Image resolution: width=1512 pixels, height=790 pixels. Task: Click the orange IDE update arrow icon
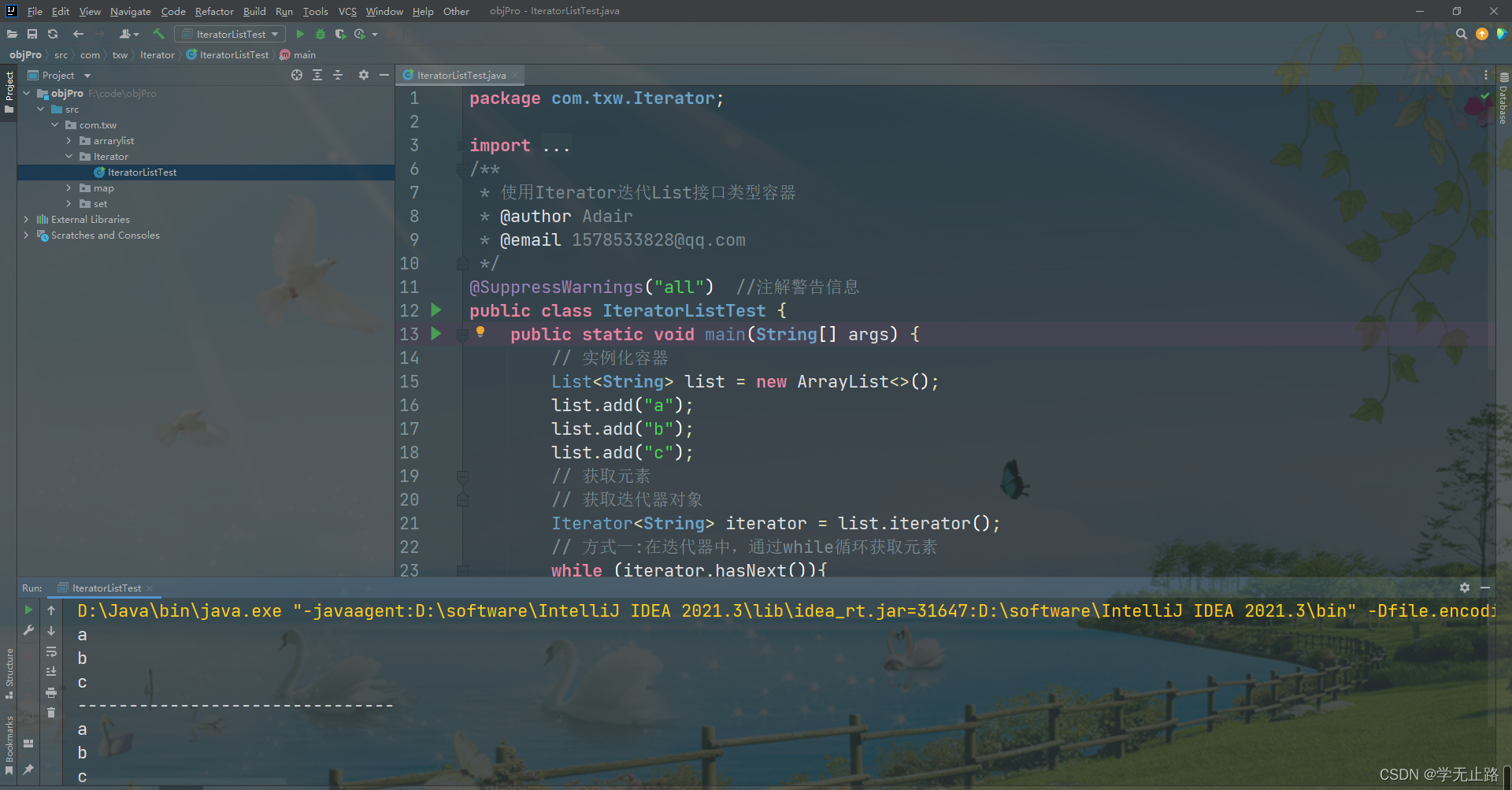1482,34
